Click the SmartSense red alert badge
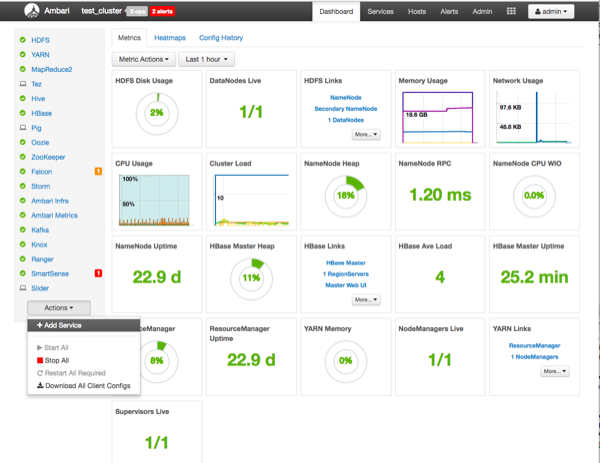 98,273
